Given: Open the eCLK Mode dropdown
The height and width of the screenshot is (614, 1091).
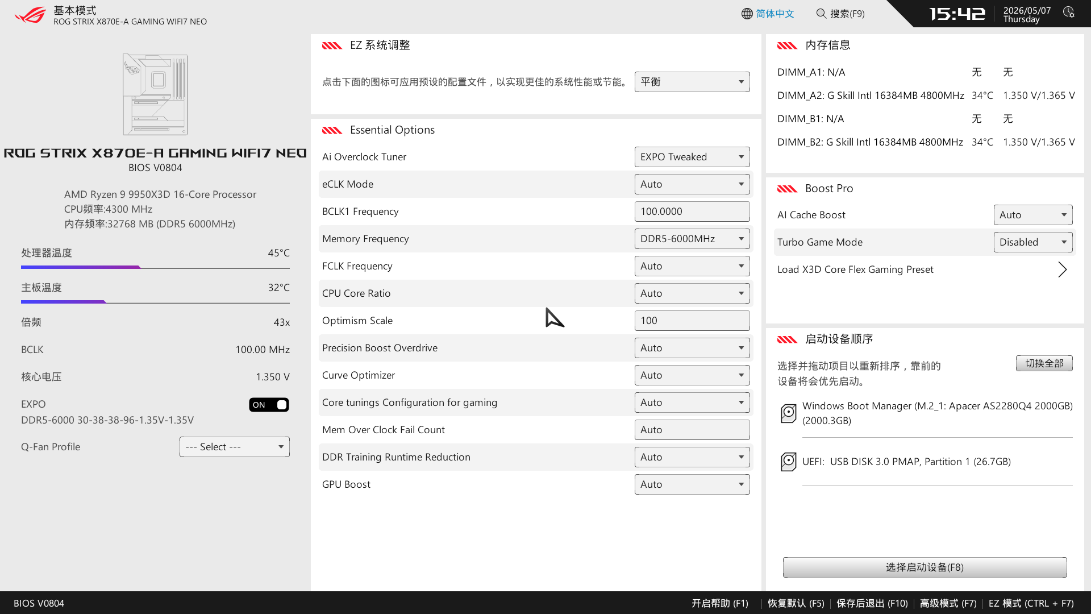Looking at the screenshot, I should coord(692,184).
